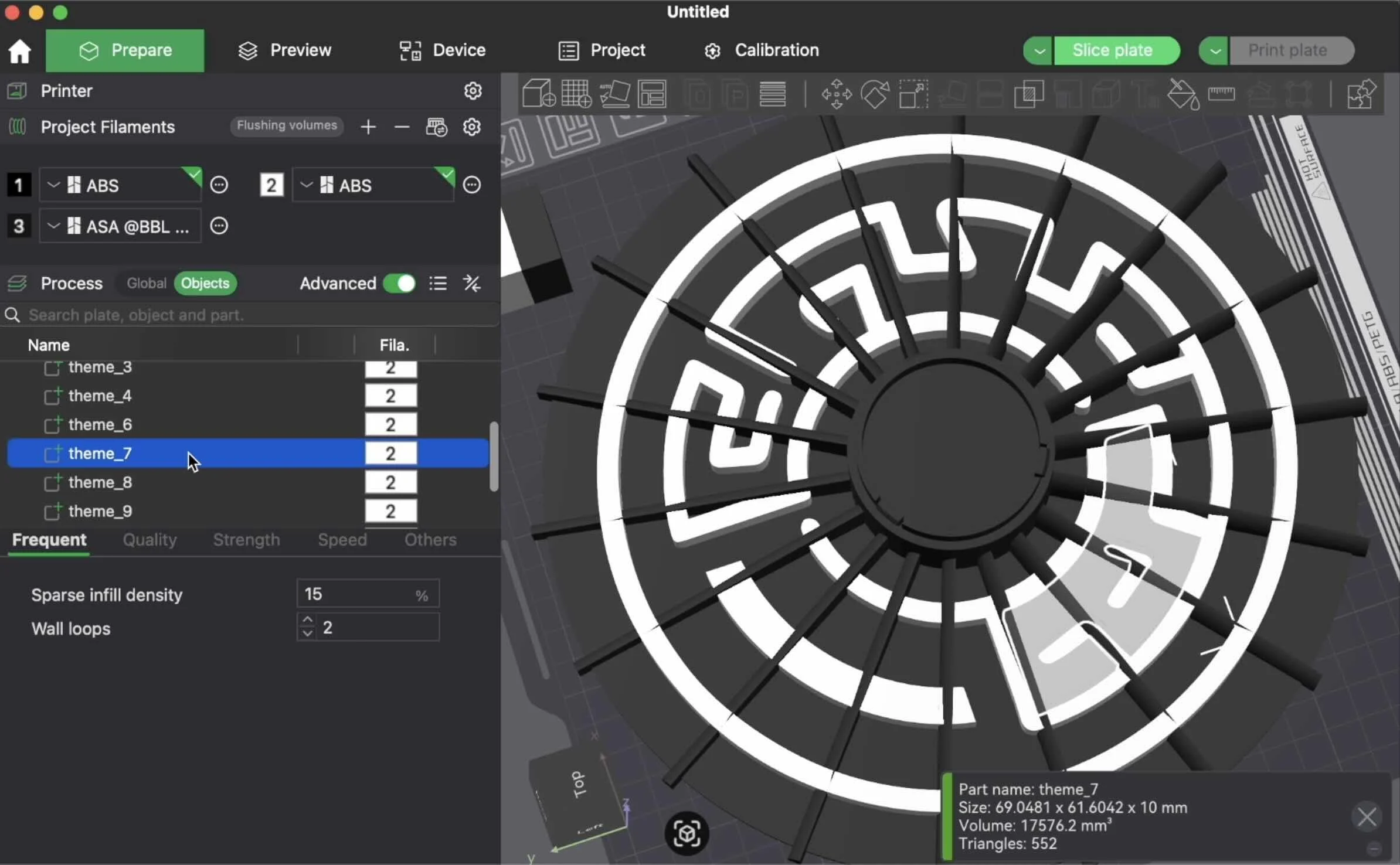Open the Assembly View puzzle icon
Screen dimensions: 1400x865
click(x=1361, y=94)
